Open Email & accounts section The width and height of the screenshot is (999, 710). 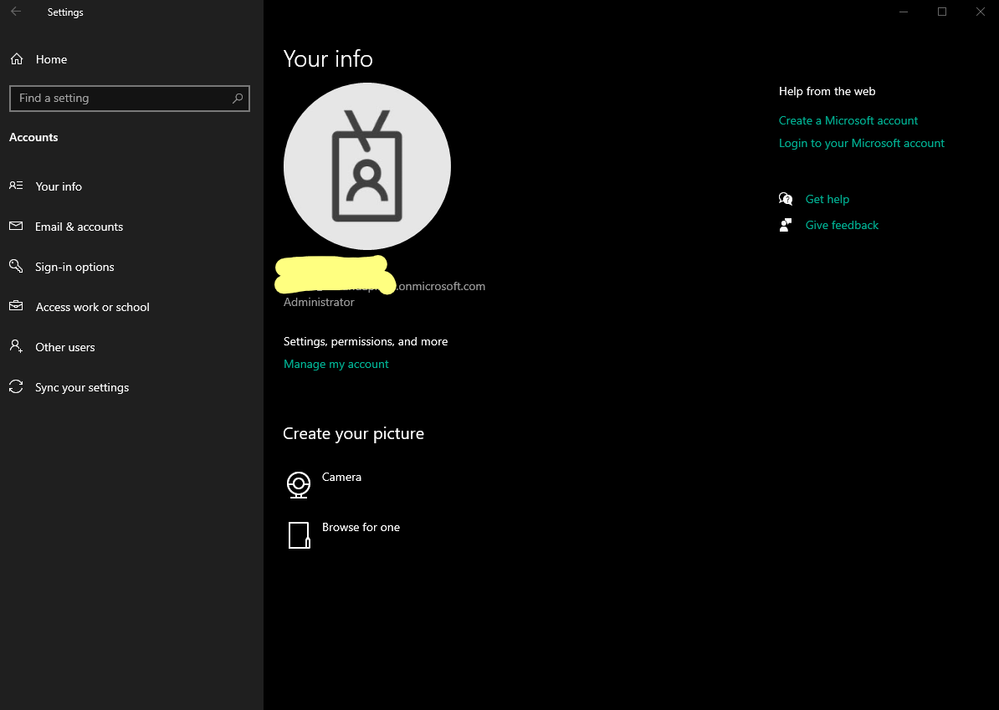pyautogui.click(x=79, y=226)
